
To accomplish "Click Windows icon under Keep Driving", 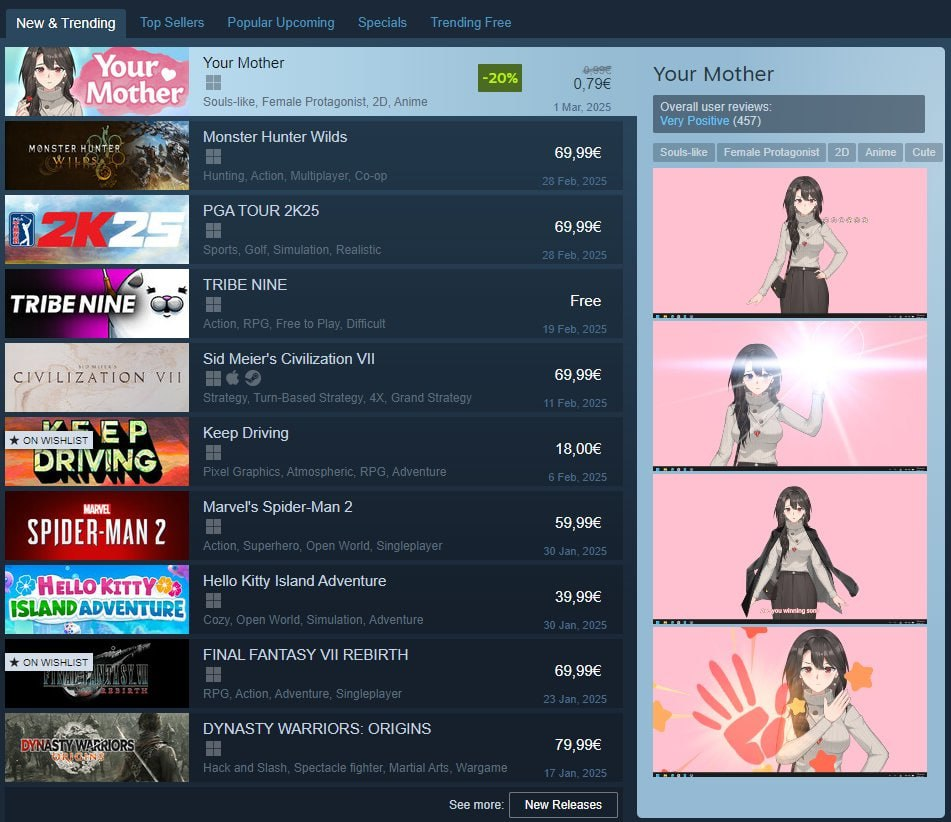I will coord(213,453).
